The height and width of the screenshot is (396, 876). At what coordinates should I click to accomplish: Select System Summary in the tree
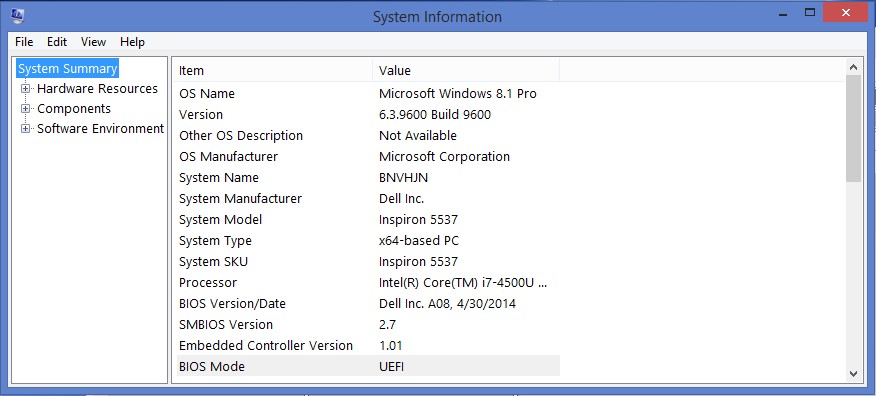tap(68, 69)
